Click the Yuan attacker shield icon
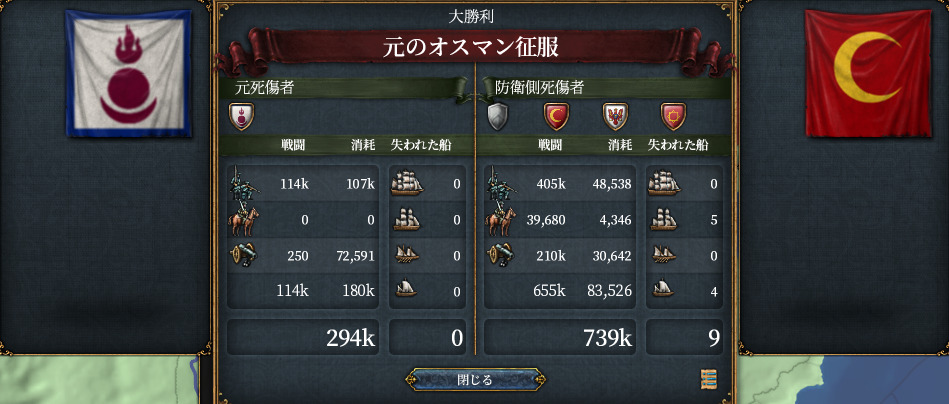Screen dimensions: 949x404 tap(241, 116)
